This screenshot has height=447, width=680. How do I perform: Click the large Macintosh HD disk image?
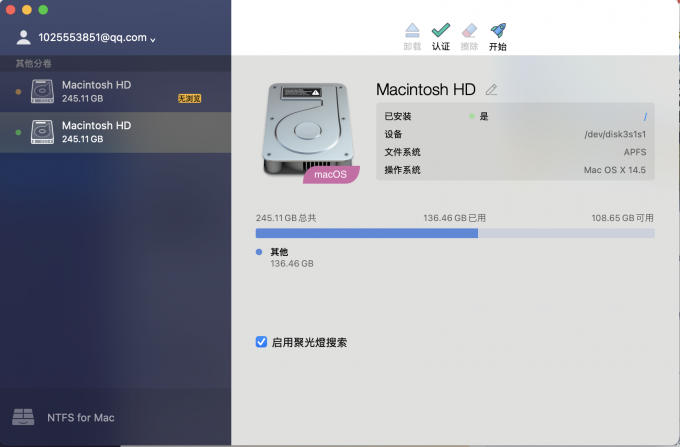pos(308,129)
